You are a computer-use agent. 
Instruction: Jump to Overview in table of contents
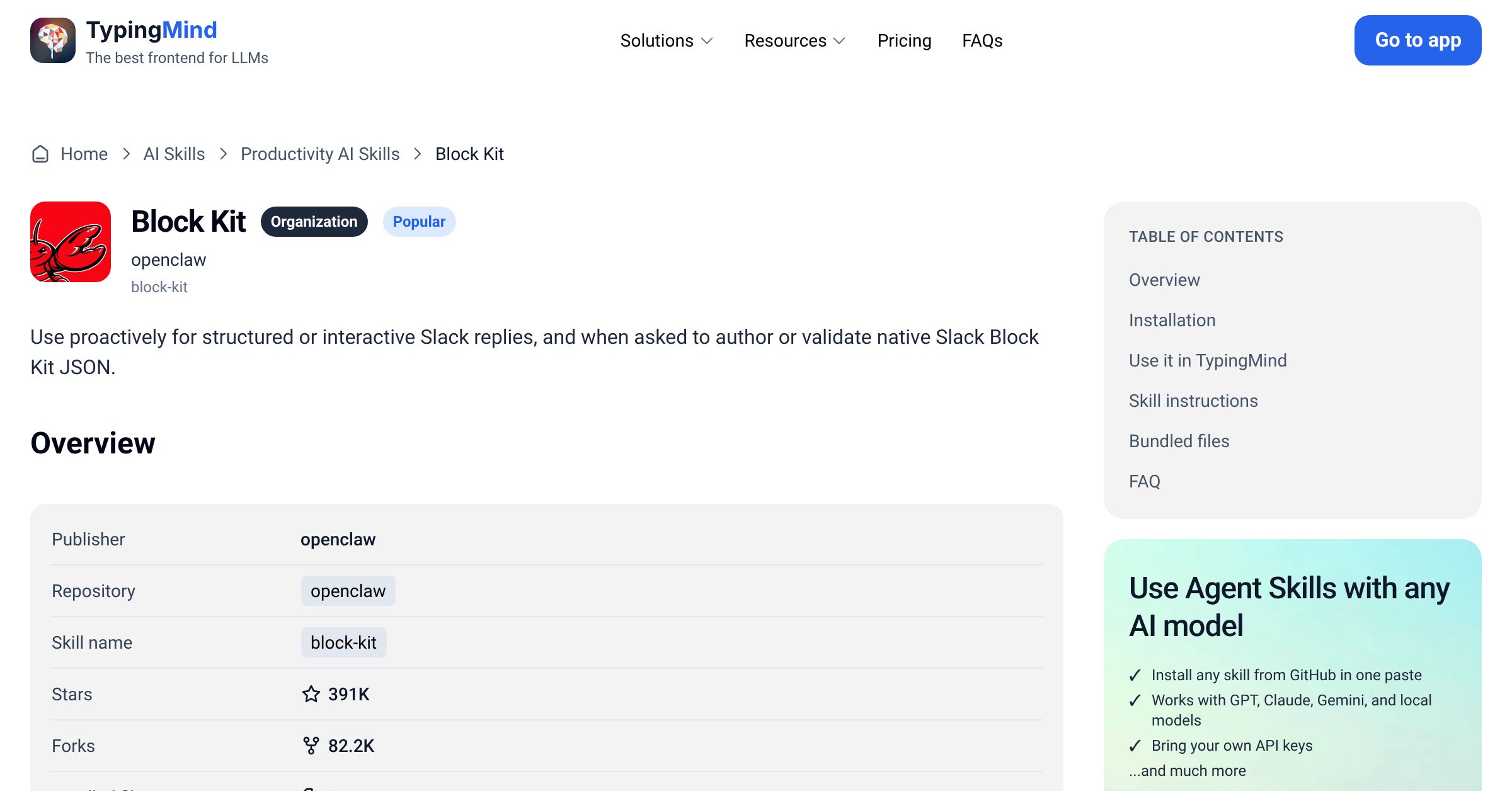click(x=1164, y=280)
